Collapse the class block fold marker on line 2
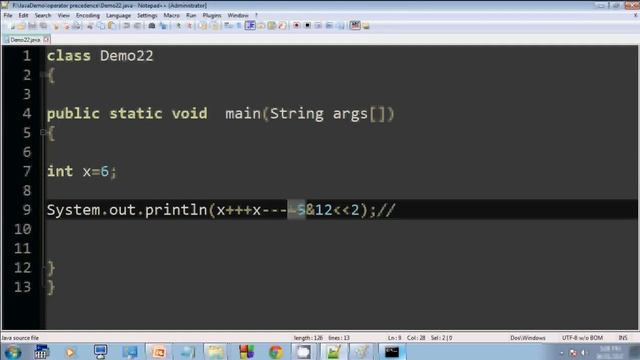The height and width of the screenshot is (360, 640). (x=42, y=74)
